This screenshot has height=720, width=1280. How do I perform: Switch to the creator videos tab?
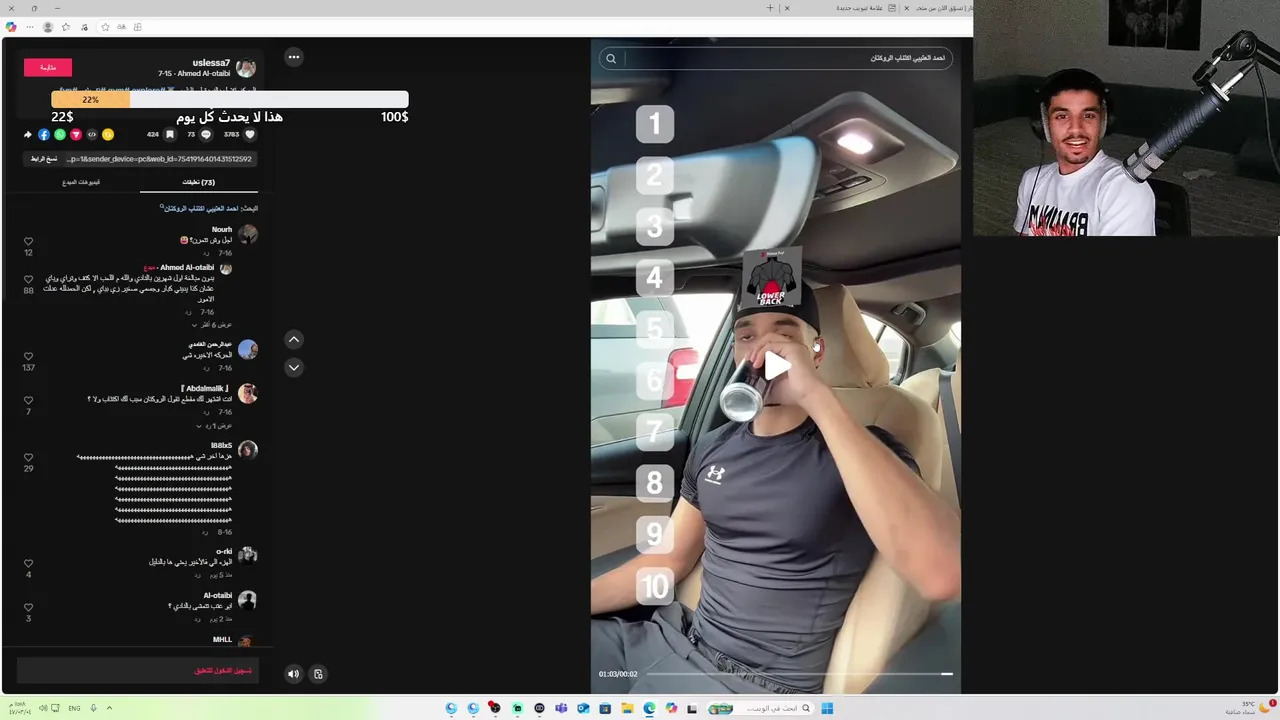tap(81, 182)
